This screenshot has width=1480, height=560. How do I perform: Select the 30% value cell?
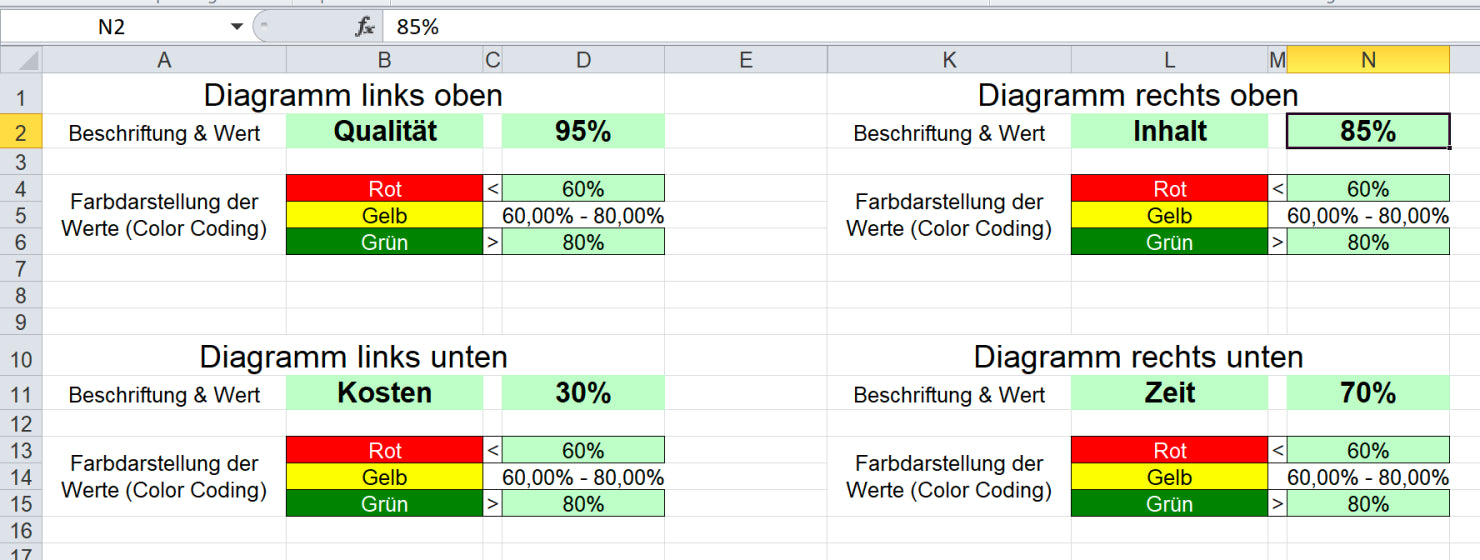[x=583, y=393]
